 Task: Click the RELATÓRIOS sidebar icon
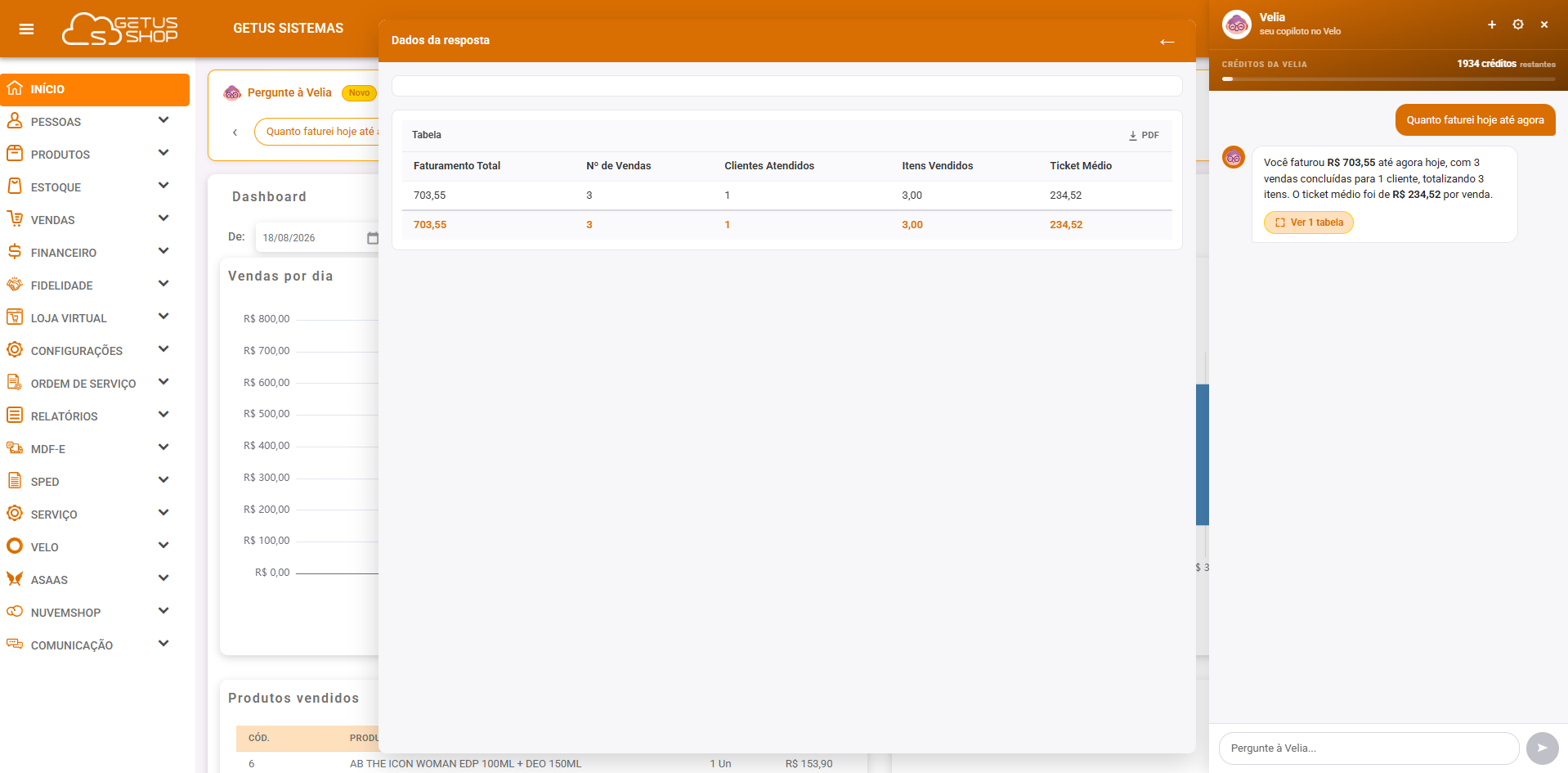click(15, 415)
